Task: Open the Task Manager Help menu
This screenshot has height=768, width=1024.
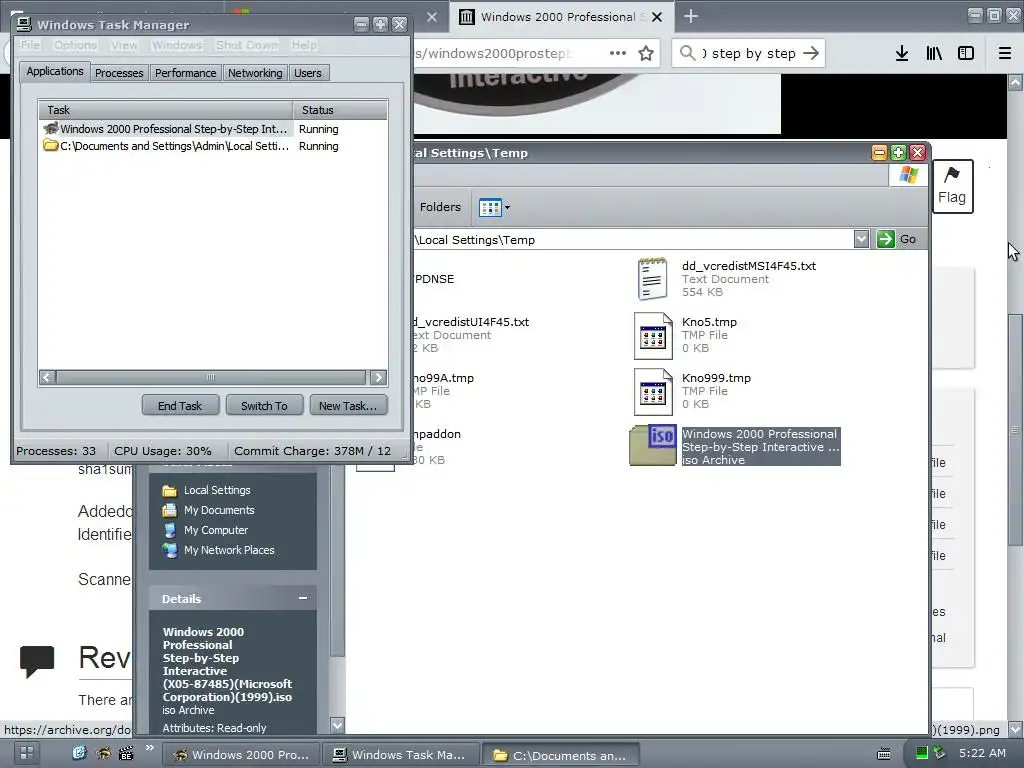Action: coord(304,45)
